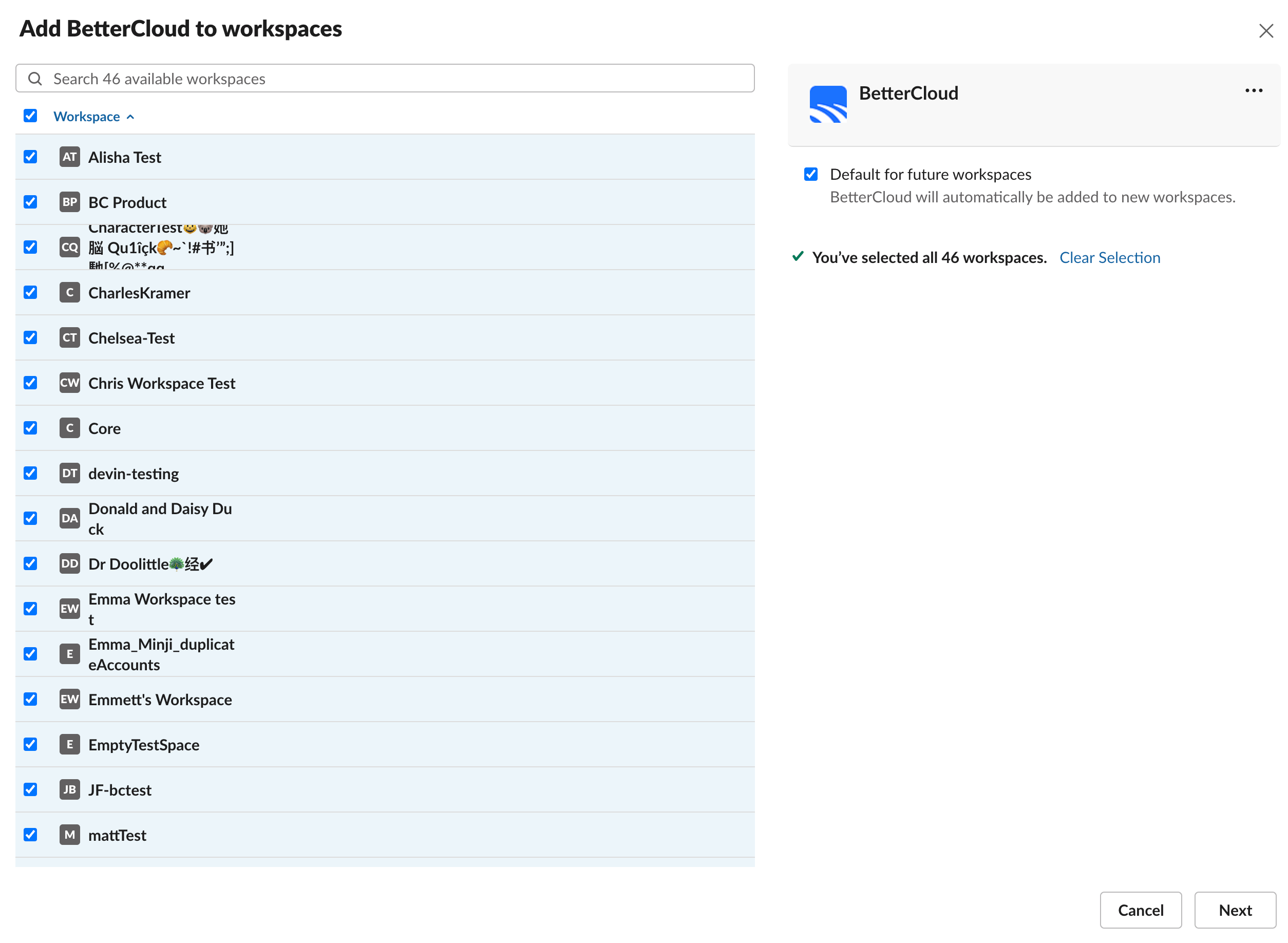Open the BetterCloud three-dot options menu

[1253, 90]
